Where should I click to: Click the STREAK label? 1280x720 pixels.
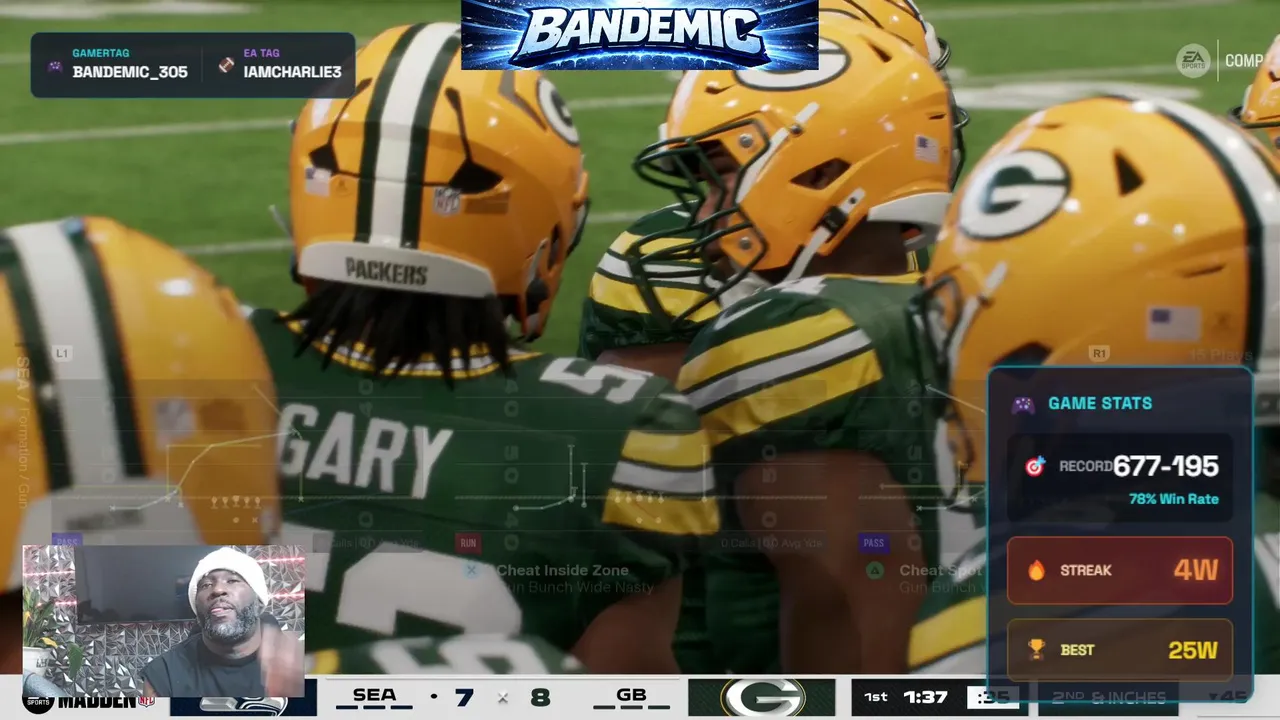tap(1085, 570)
